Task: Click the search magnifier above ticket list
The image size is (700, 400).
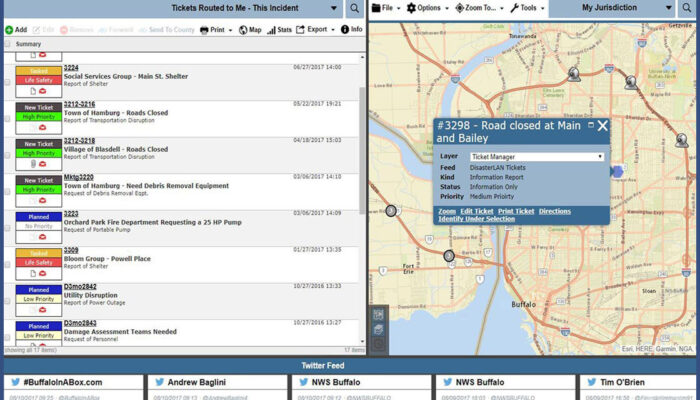Action: [354, 8]
